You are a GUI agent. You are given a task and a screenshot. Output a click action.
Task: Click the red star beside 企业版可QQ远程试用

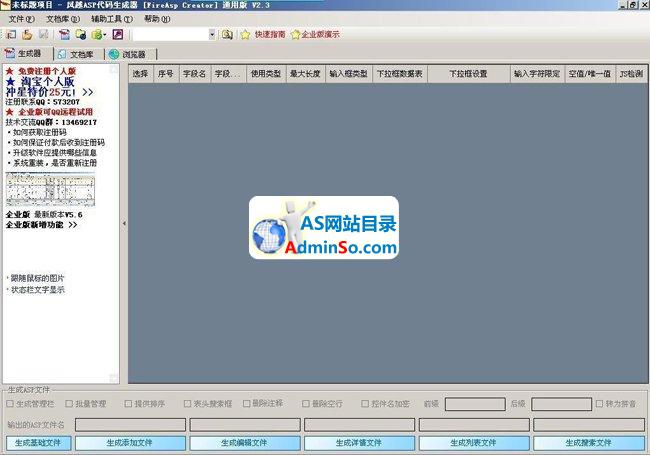[10, 112]
